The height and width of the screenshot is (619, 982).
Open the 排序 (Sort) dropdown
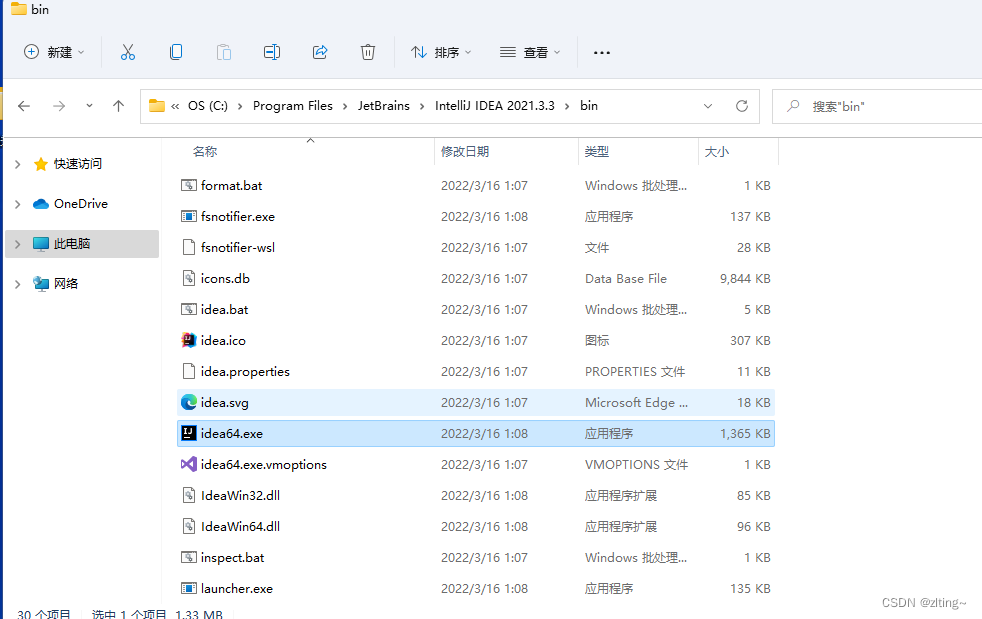[441, 52]
